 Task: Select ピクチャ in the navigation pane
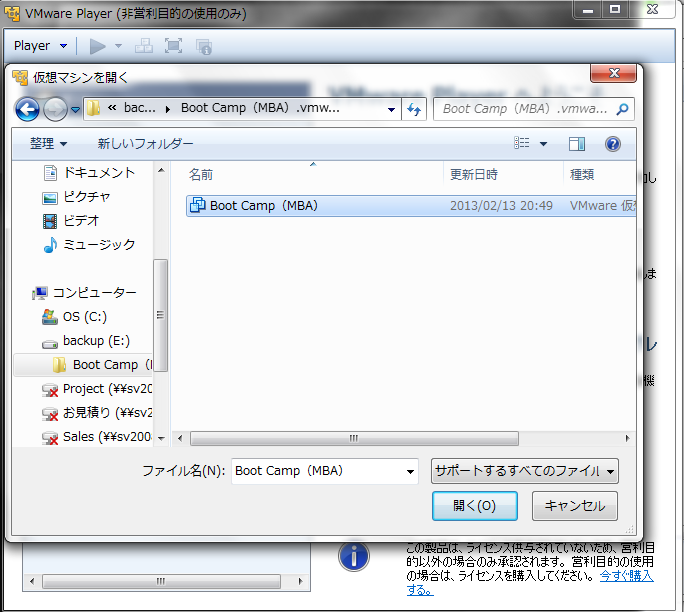coord(77,197)
